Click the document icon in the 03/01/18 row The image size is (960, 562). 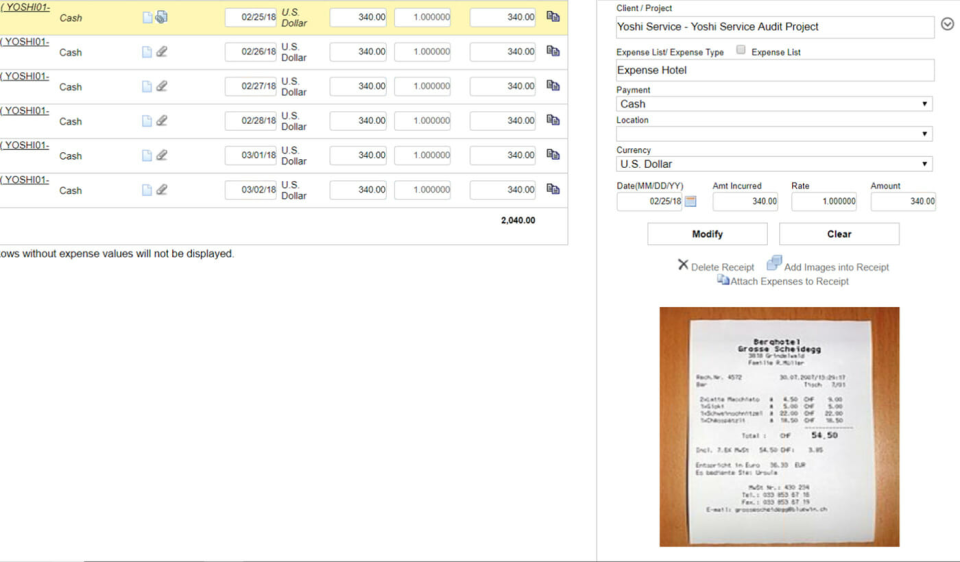click(147, 155)
